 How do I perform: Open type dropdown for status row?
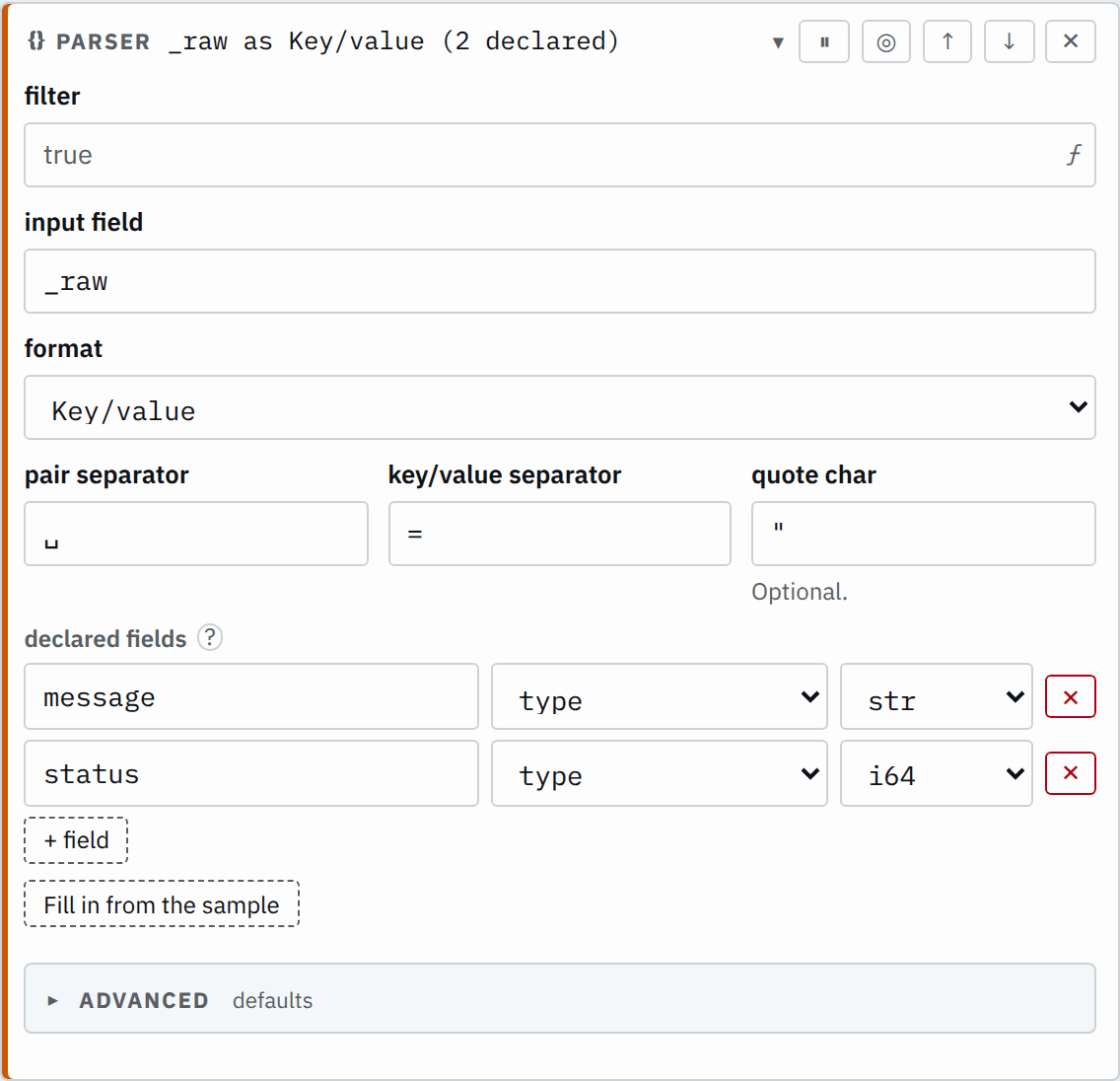659,774
